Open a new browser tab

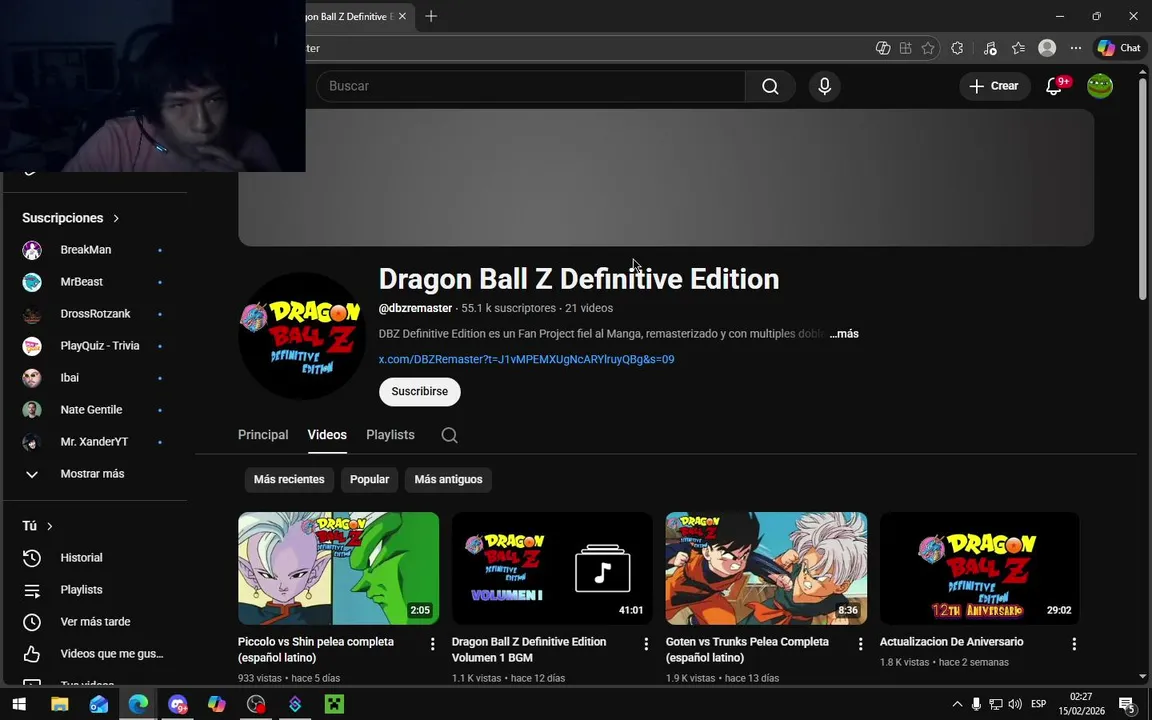pyautogui.click(x=431, y=16)
